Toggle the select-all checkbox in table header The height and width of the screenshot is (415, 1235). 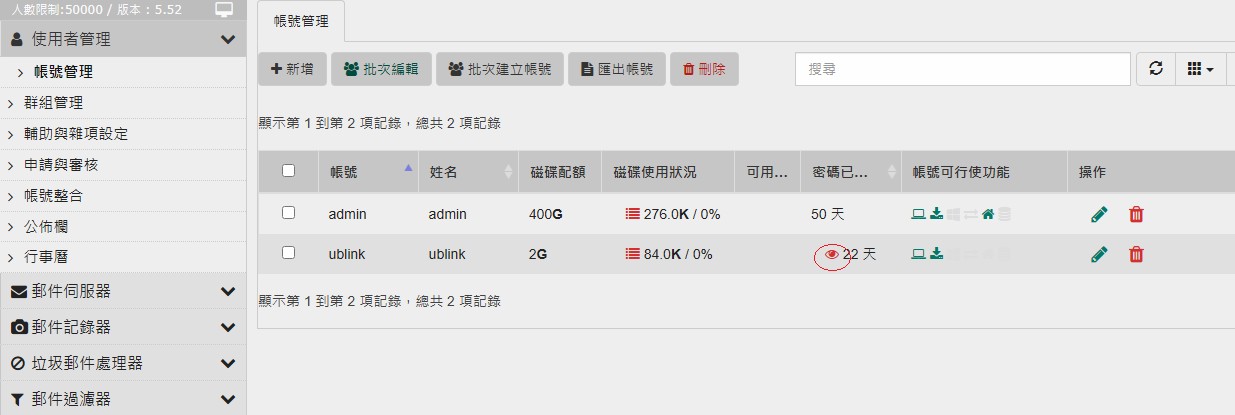pos(288,171)
